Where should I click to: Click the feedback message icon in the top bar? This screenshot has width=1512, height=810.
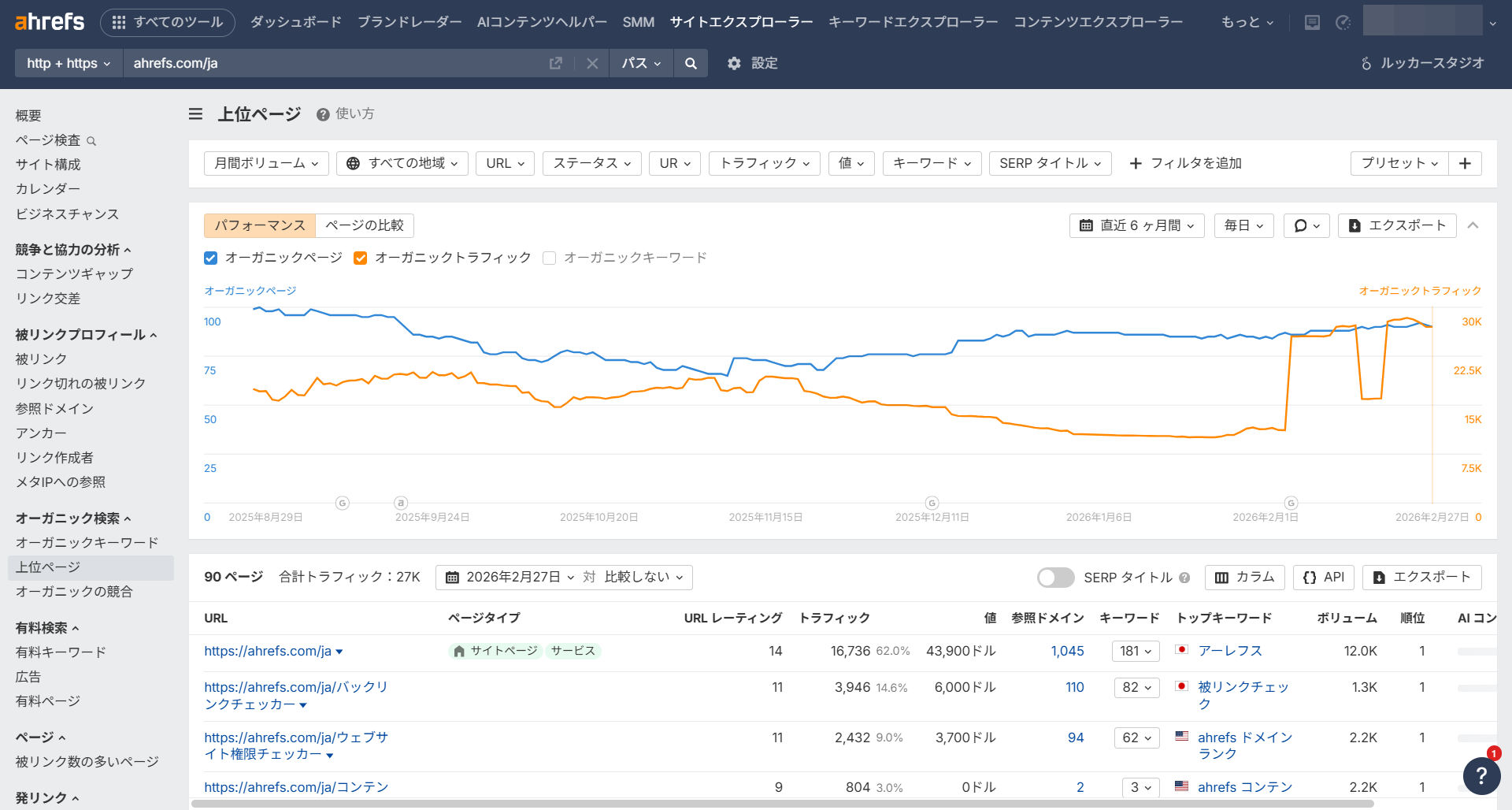pyautogui.click(x=1312, y=22)
